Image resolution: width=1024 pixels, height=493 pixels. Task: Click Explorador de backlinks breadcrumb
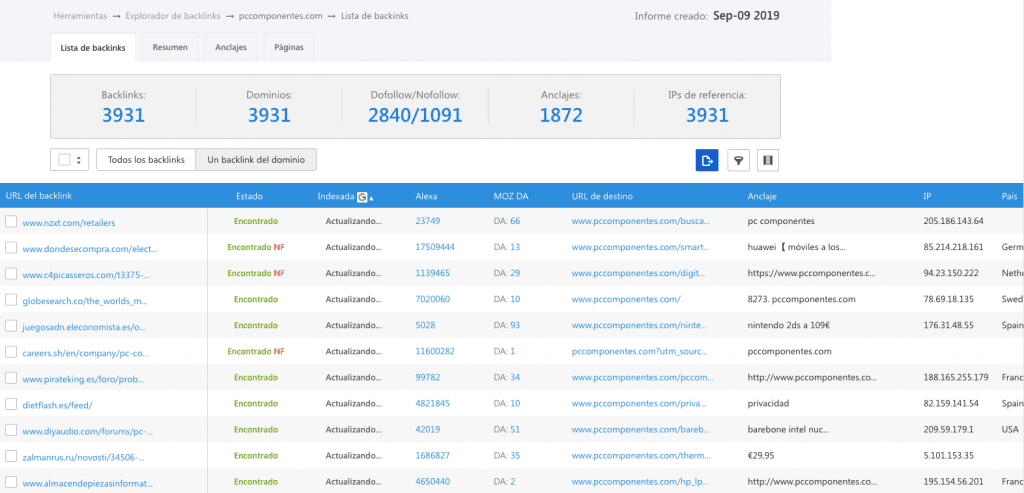171,16
